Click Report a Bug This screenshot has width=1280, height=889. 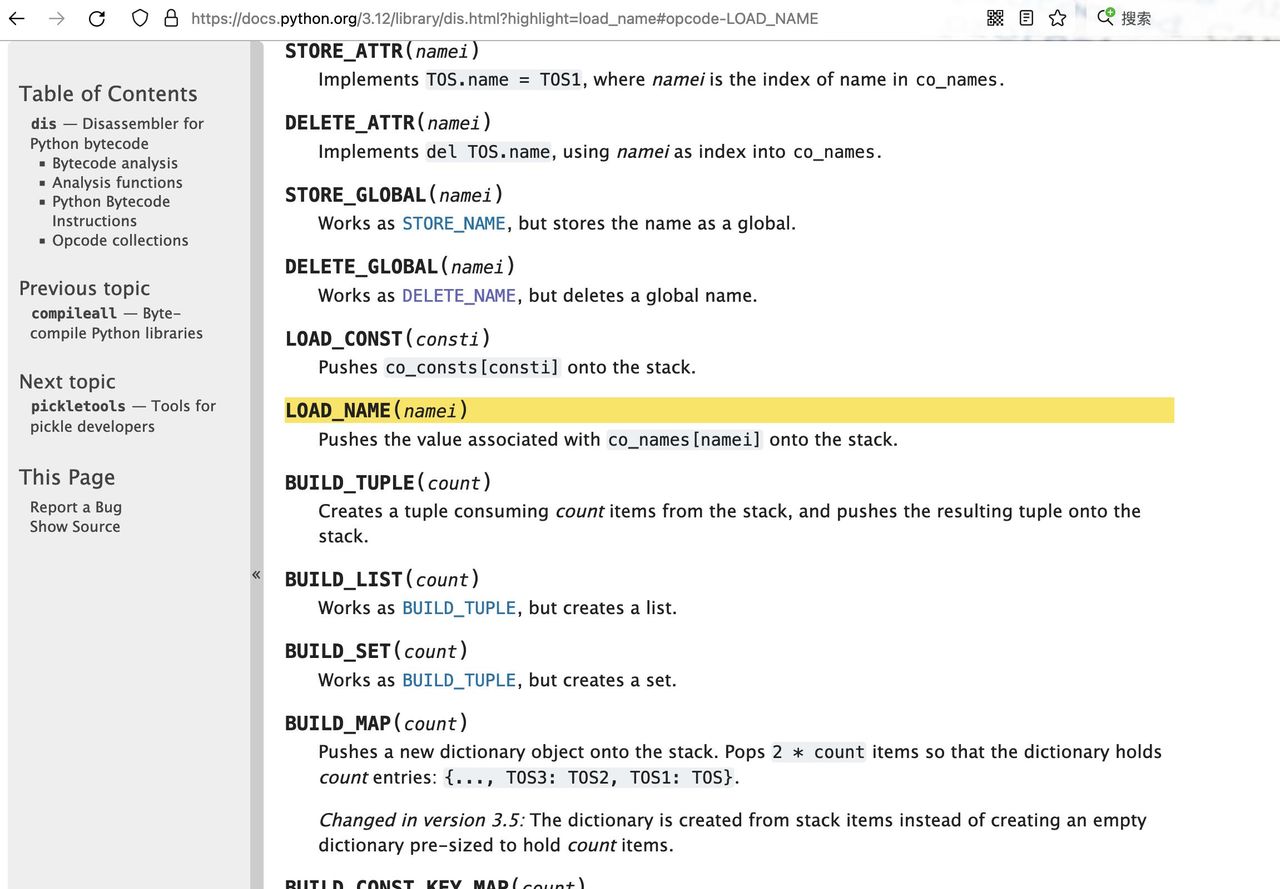75,506
